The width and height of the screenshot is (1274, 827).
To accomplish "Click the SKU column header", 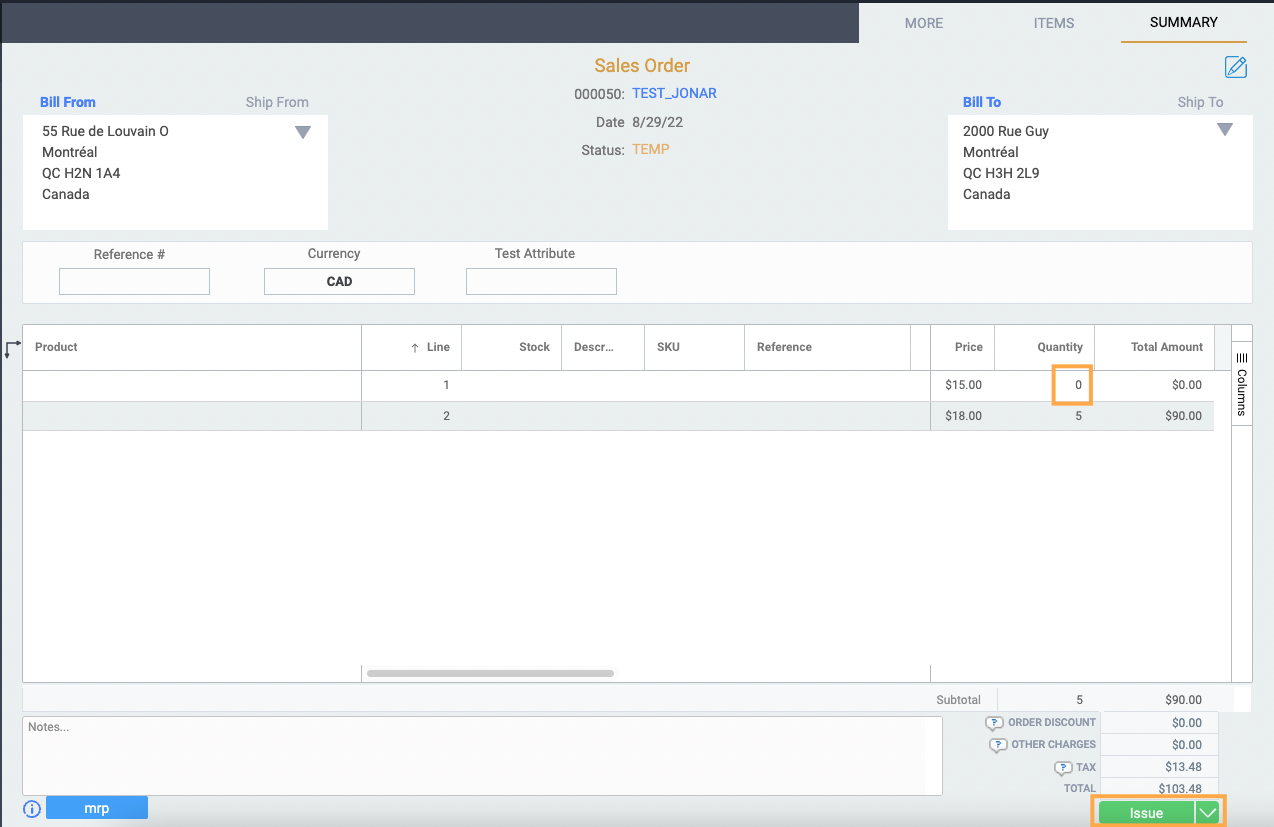I will pyautogui.click(x=694, y=347).
